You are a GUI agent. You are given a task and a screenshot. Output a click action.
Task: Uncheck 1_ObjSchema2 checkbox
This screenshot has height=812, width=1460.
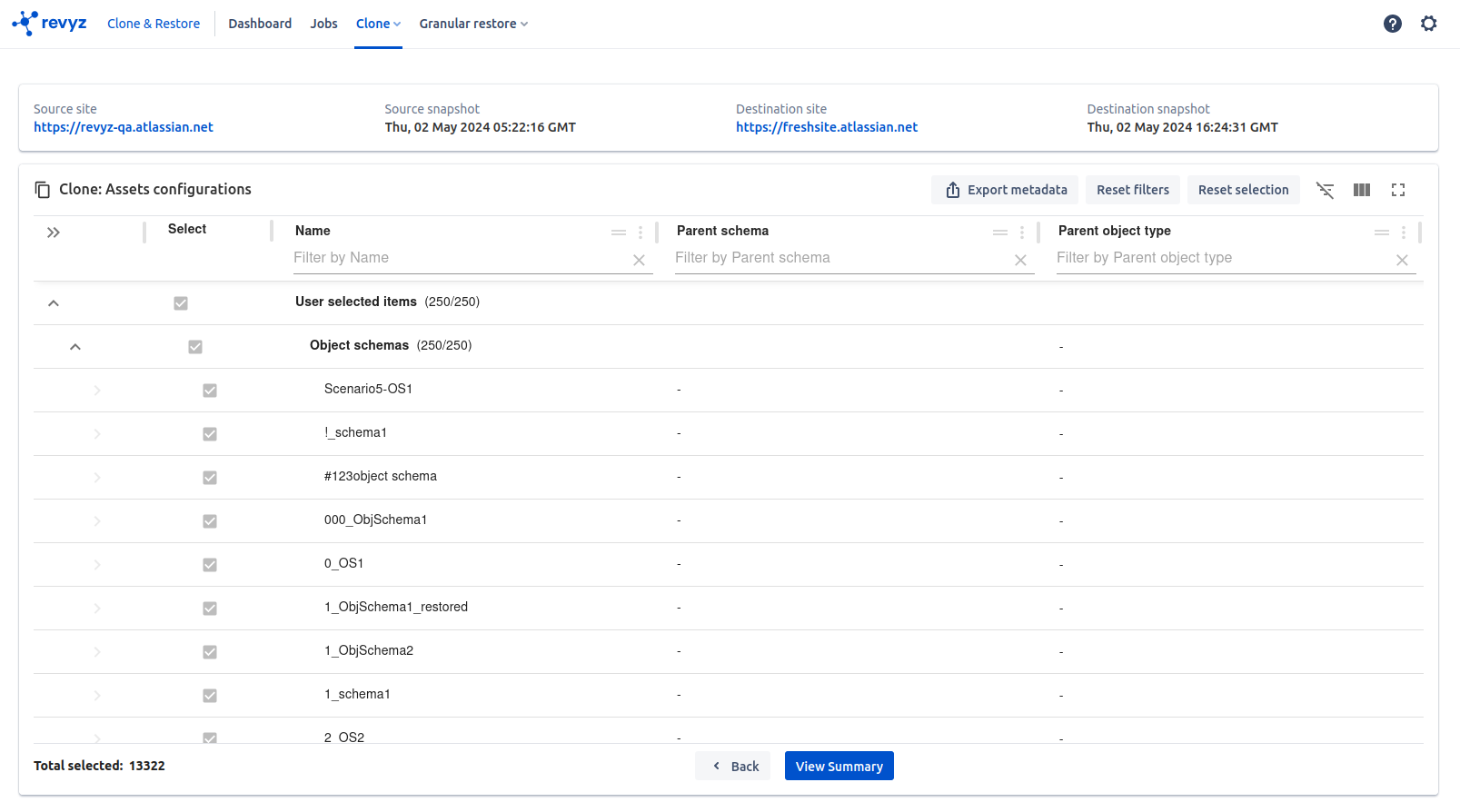210,652
